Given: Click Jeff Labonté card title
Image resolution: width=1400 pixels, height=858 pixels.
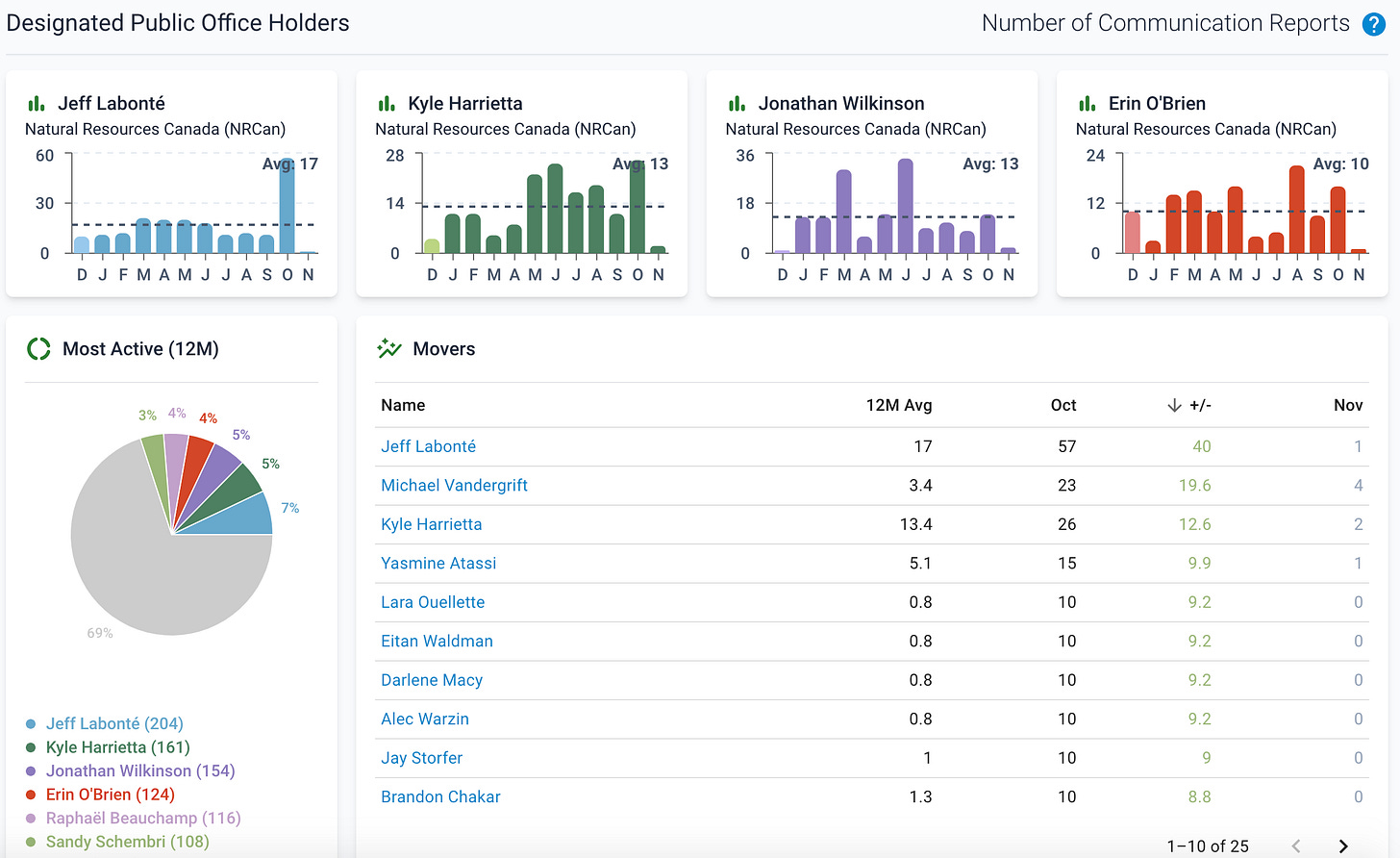Looking at the screenshot, I should [x=112, y=103].
